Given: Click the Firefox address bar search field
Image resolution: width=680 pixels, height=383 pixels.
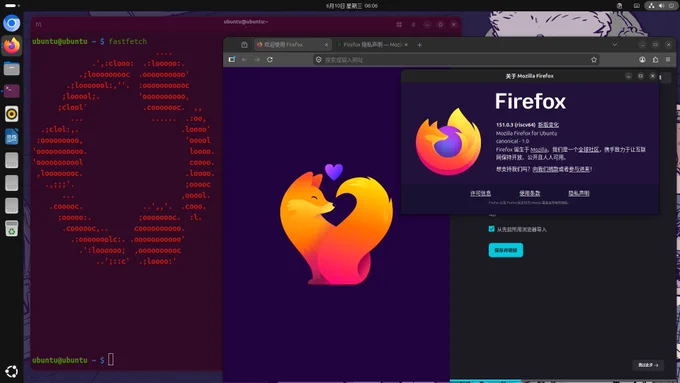Looking at the screenshot, I should [455, 59].
